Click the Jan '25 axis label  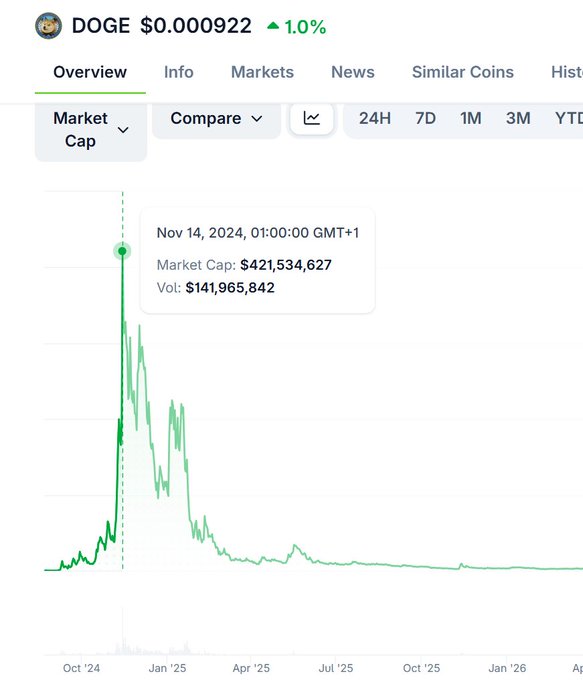[x=167, y=668]
